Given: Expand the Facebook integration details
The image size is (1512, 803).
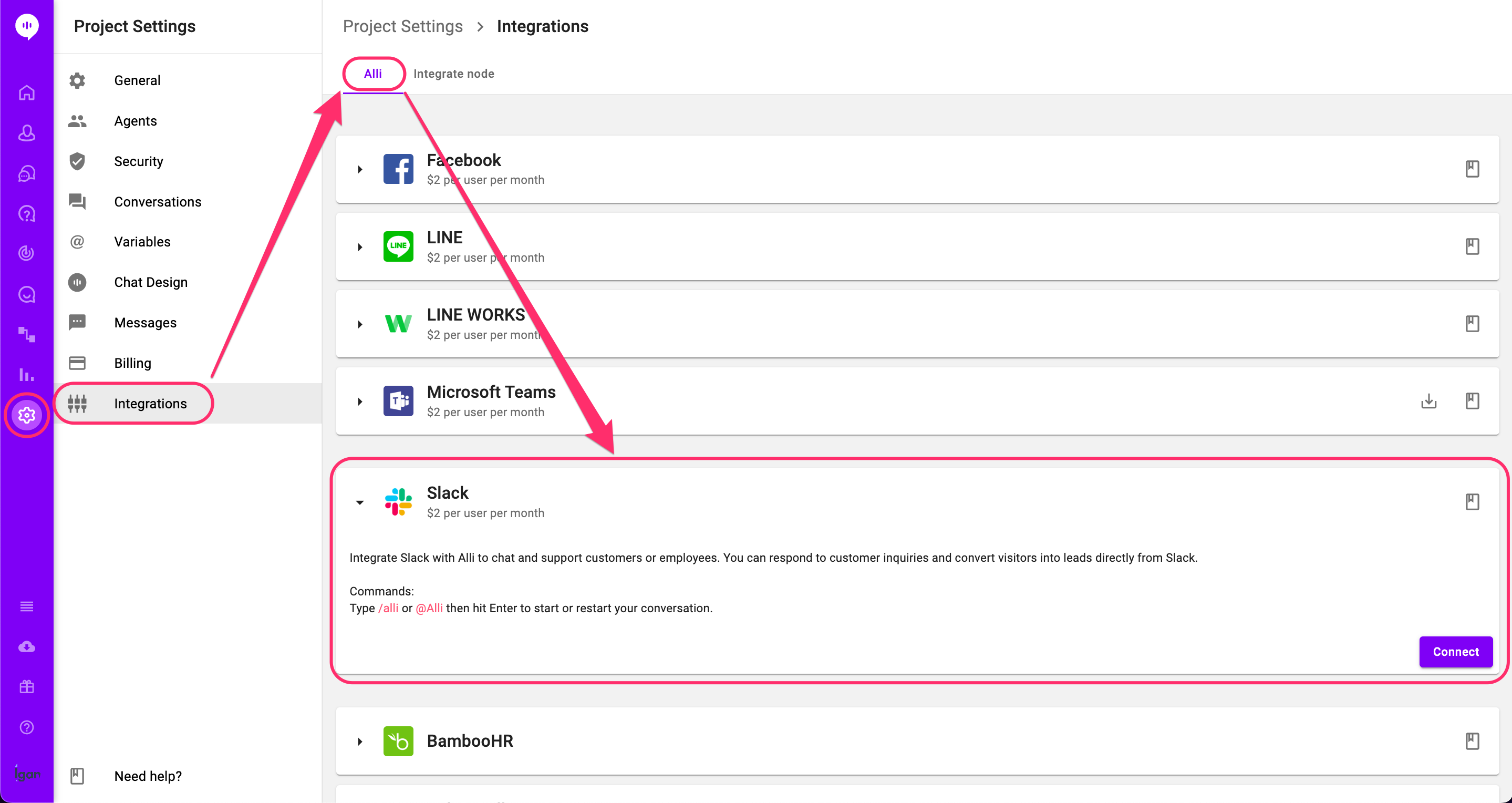Looking at the screenshot, I should [360, 169].
